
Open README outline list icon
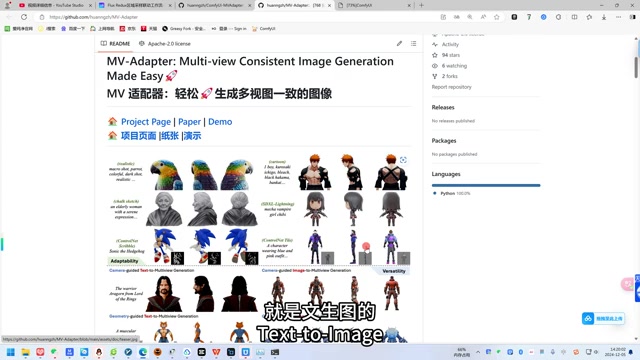tap(413, 43)
